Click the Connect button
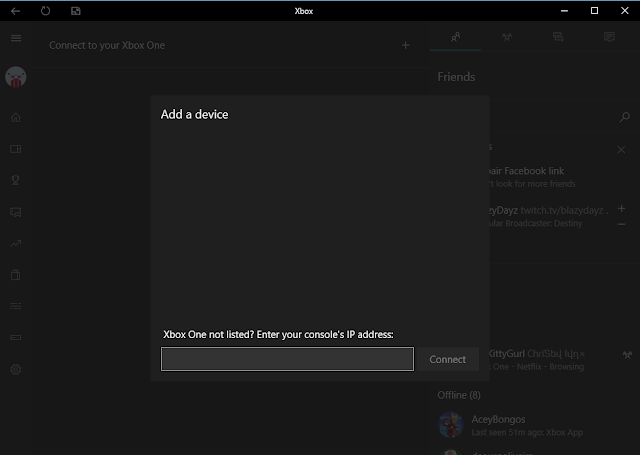This screenshot has width=640, height=455. pos(447,359)
